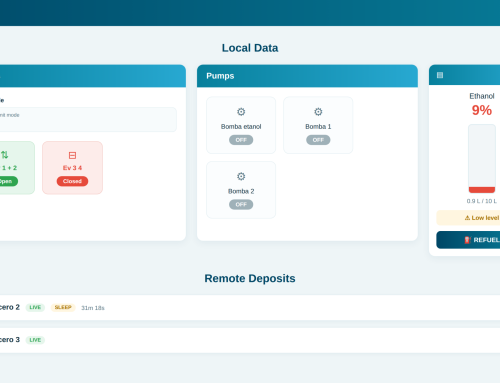Click the LIVE badge on row 2
The image size is (500, 383).
pos(35,307)
